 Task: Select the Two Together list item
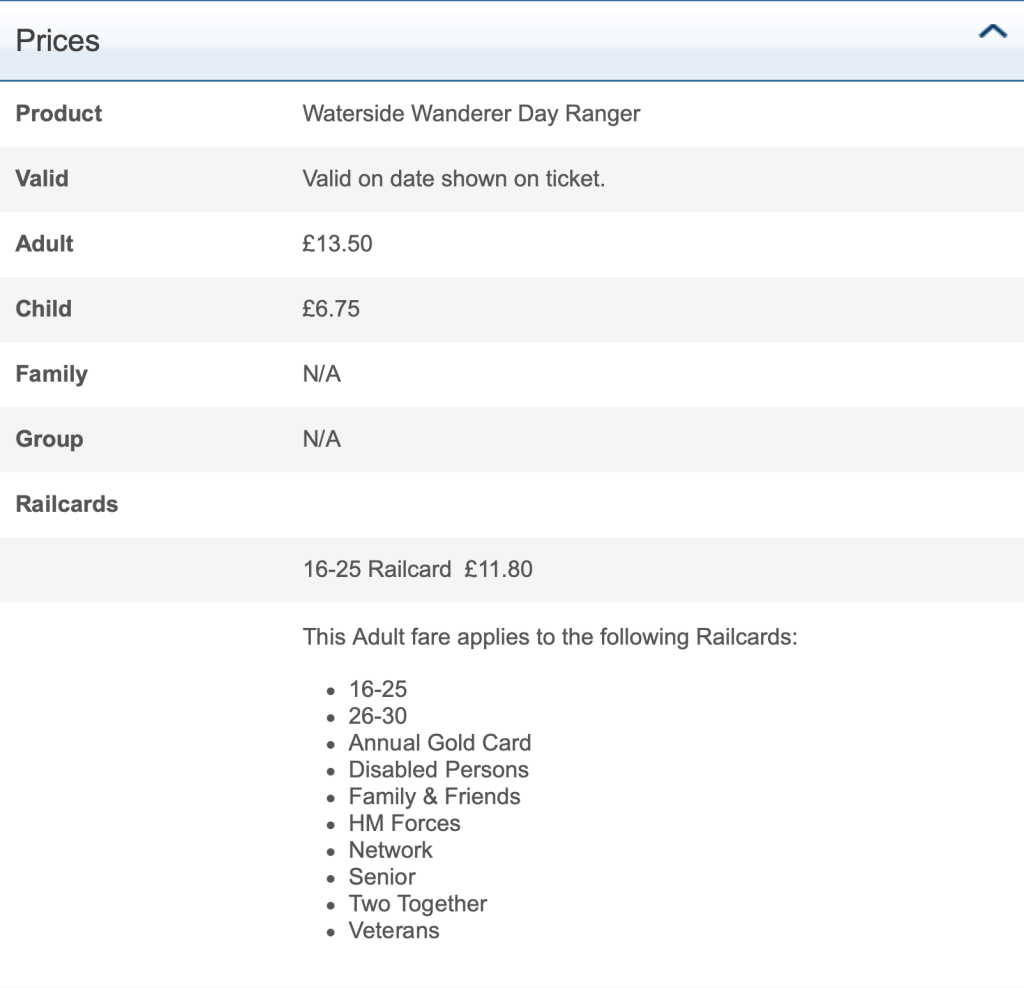[417, 904]
